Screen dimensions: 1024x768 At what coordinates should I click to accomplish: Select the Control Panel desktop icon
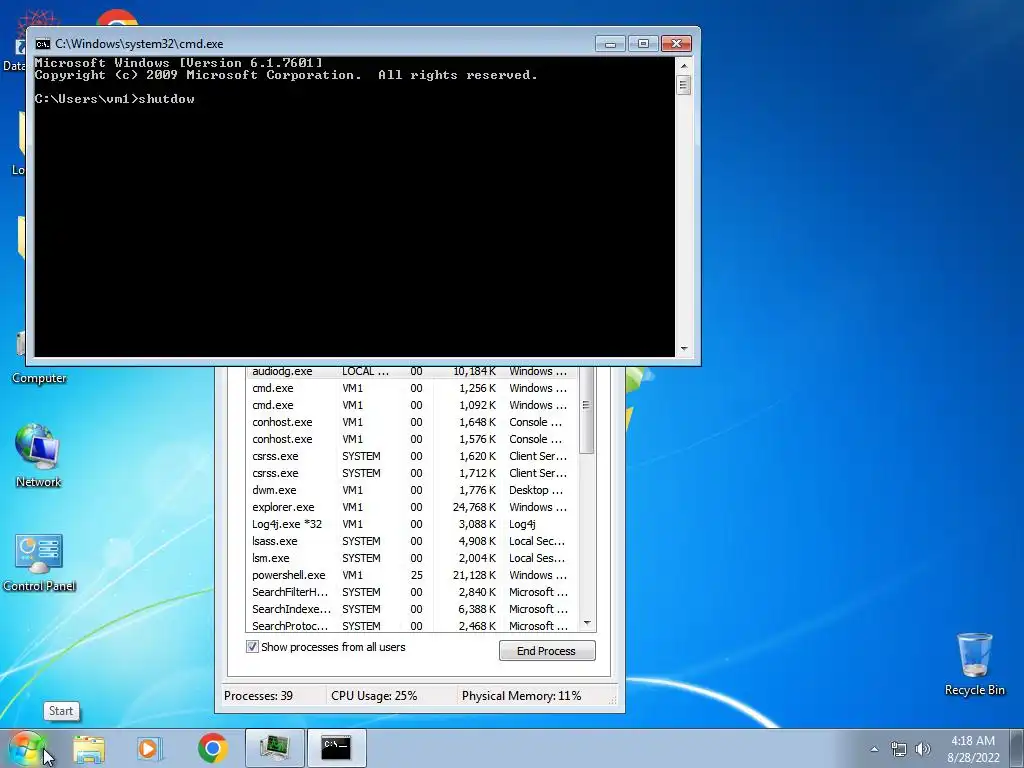point(39,563)
